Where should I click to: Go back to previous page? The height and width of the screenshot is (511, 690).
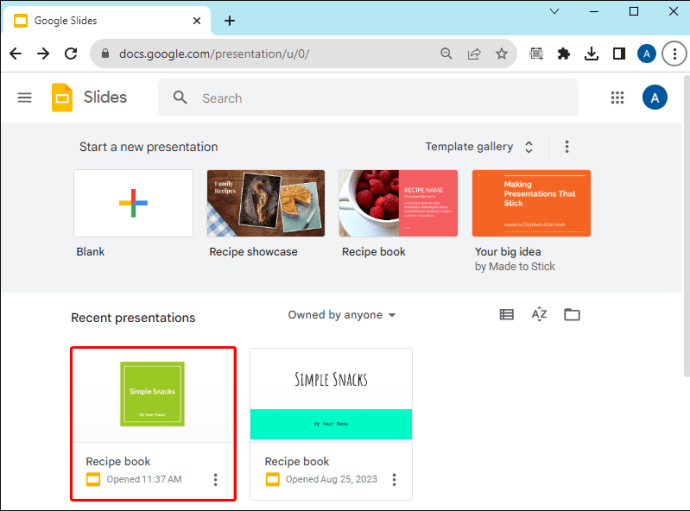(15, 54)
